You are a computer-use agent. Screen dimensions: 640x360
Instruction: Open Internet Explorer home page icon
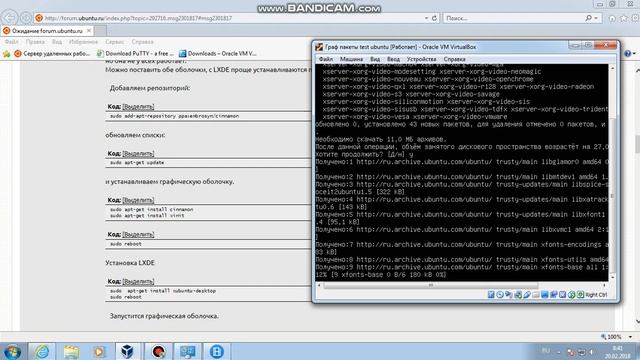pyautogui.click(x=612, y=18)
